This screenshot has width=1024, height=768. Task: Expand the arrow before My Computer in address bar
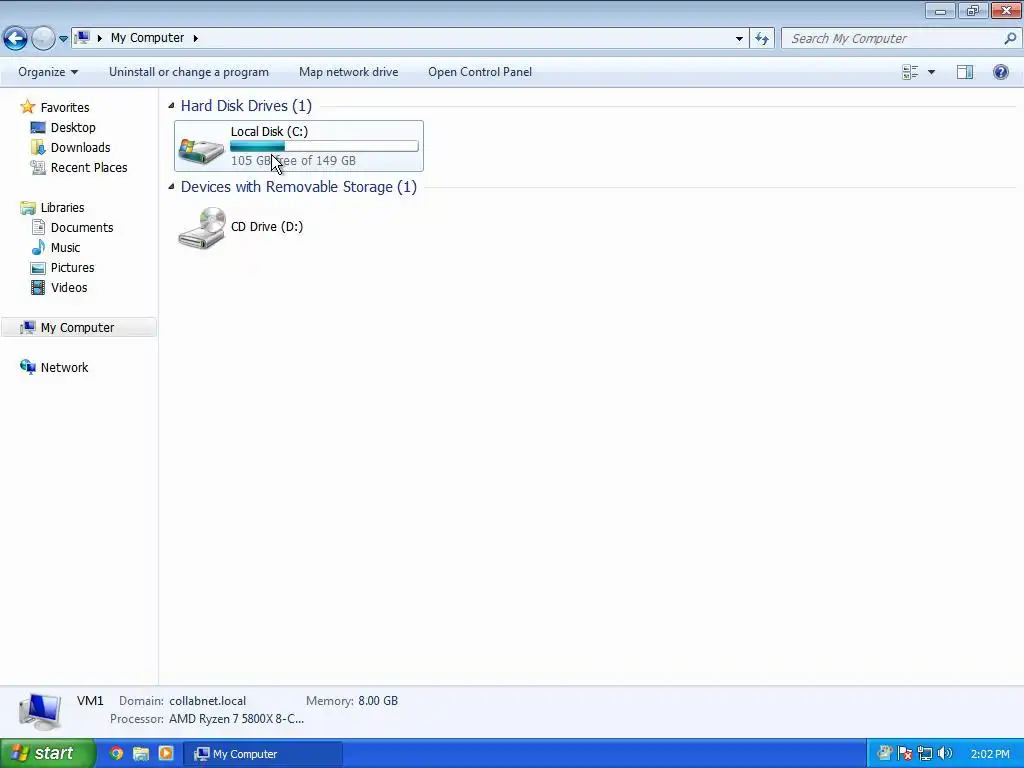[100, 39]
